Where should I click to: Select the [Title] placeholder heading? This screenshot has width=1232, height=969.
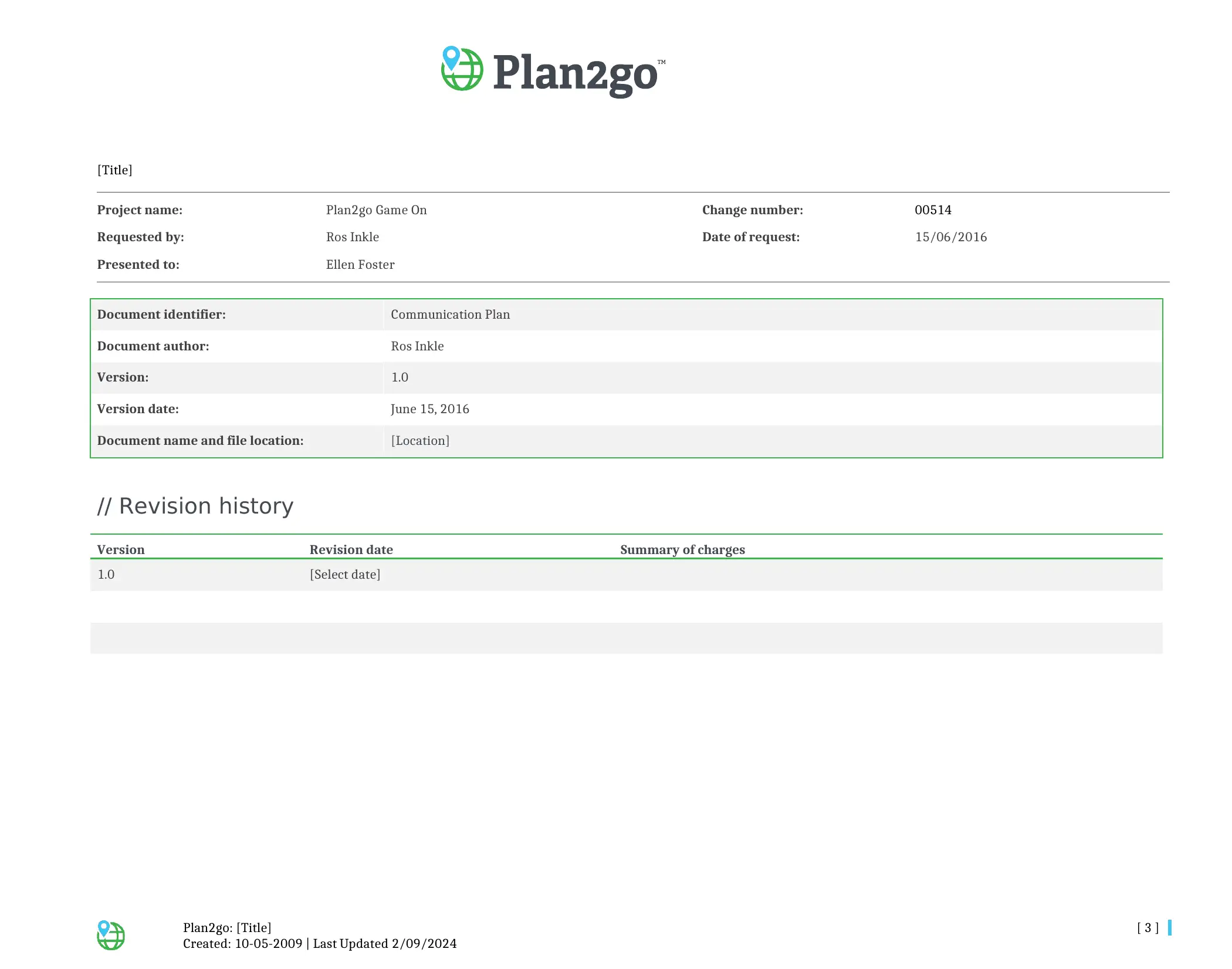(x=115, y=170)
